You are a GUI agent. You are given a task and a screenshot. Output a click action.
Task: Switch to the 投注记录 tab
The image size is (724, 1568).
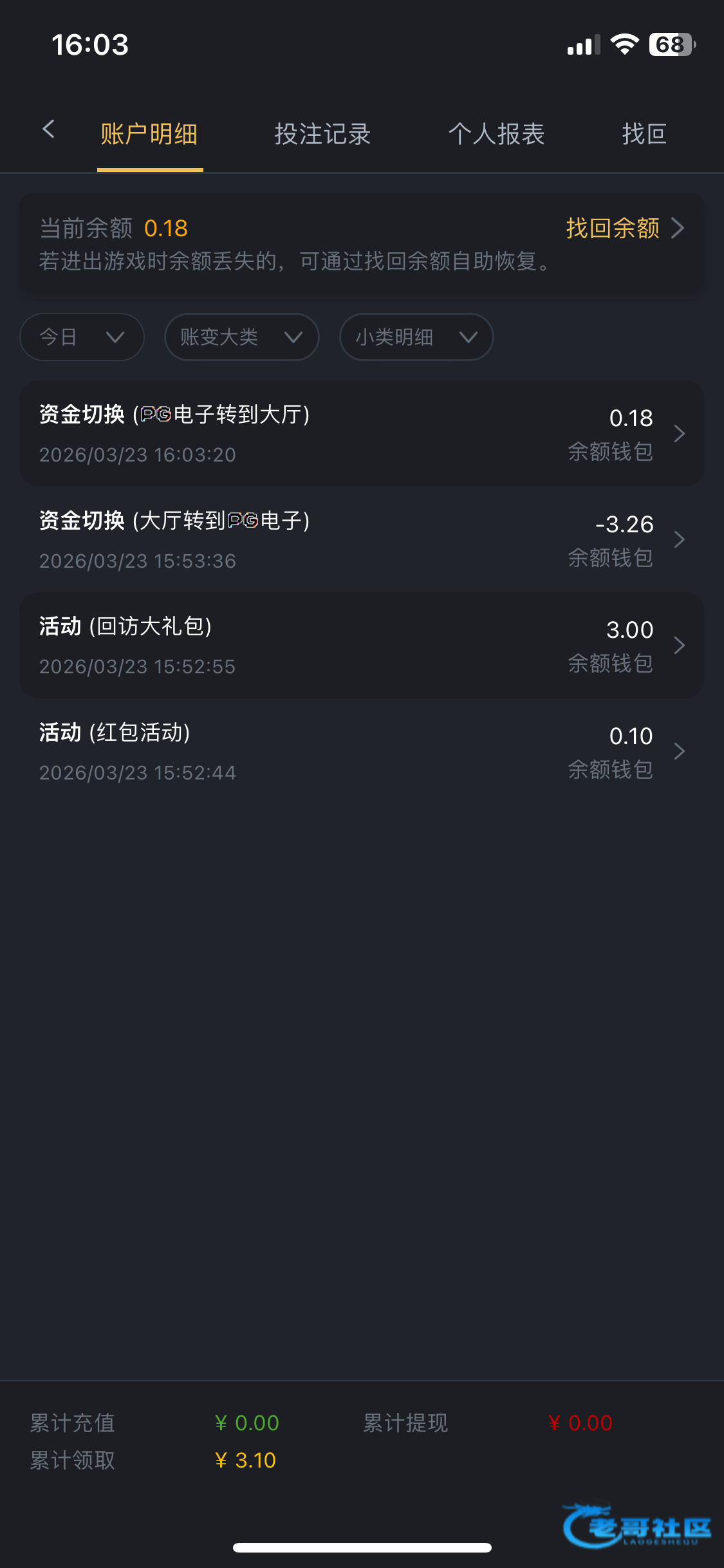[322, 135]
